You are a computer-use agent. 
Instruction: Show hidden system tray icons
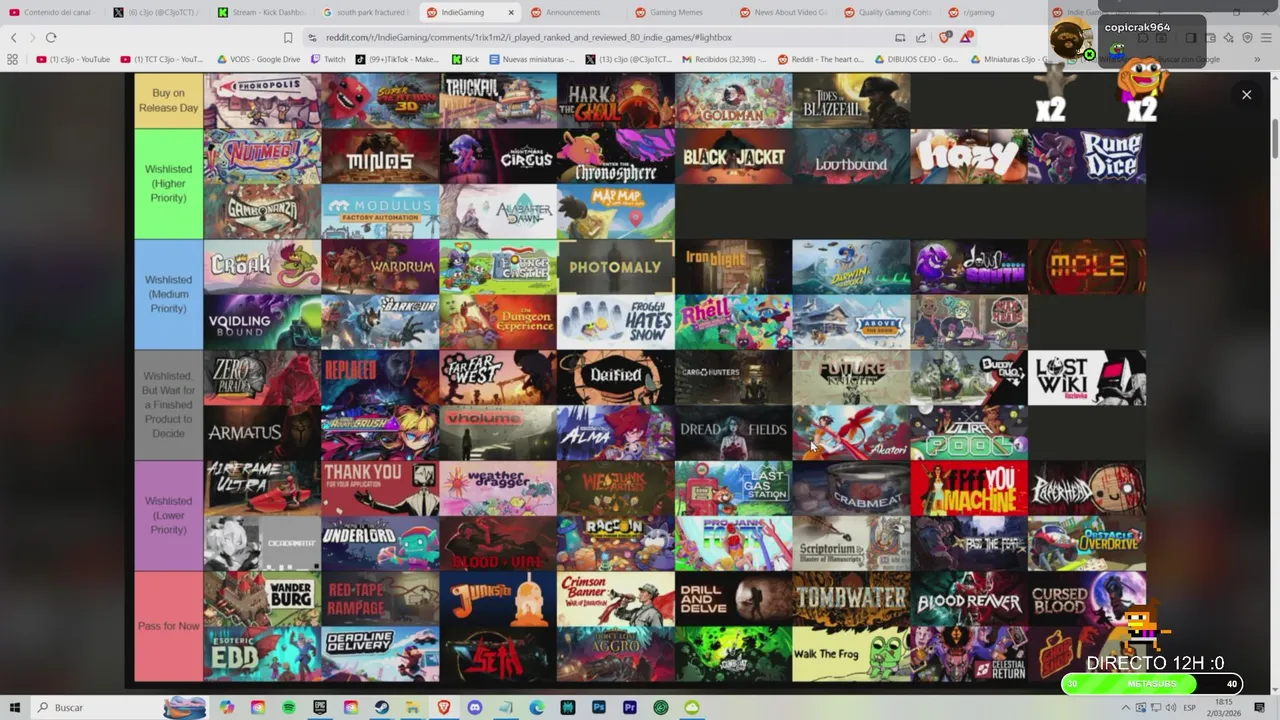click(x=1126, y=707)
